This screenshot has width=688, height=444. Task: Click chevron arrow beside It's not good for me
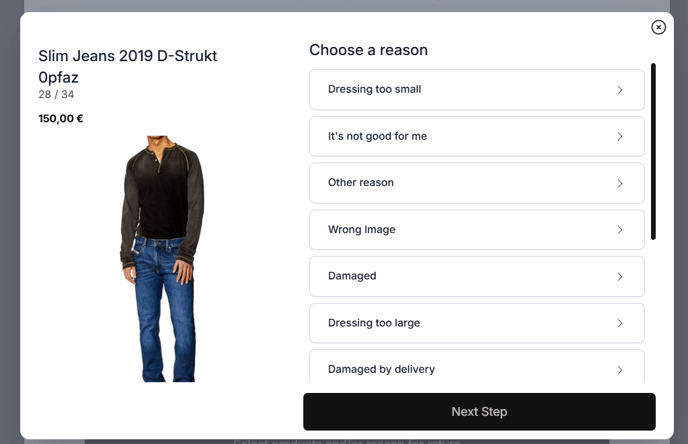pos(620,136)
